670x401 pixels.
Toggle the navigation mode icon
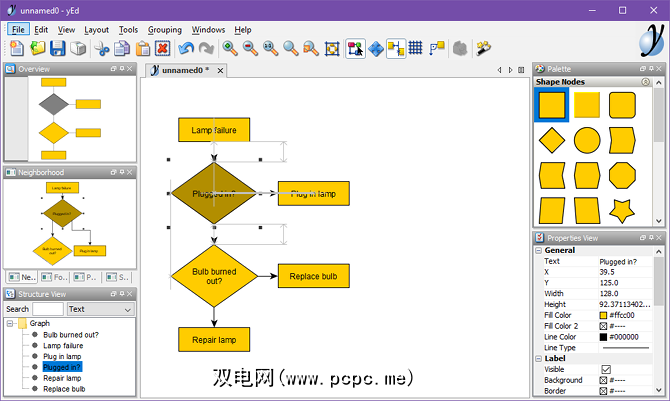tap(376, 48)
